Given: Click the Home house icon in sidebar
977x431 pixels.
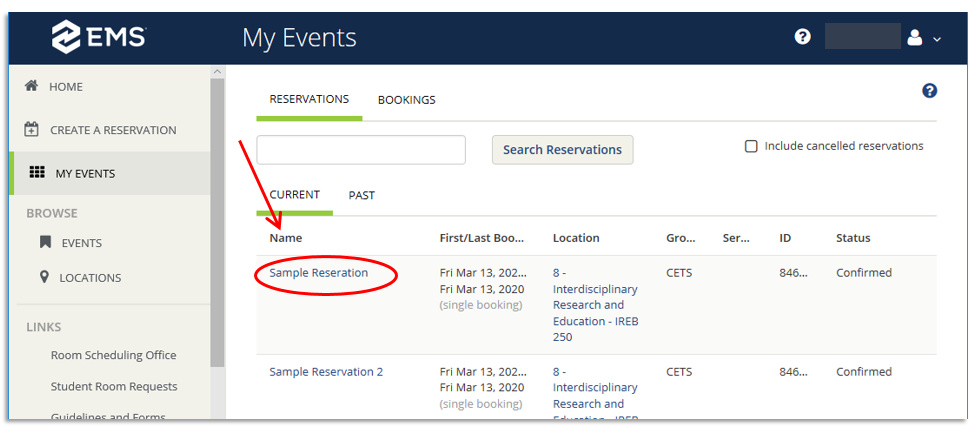Looking at the screenshot, I should (31, 87).
